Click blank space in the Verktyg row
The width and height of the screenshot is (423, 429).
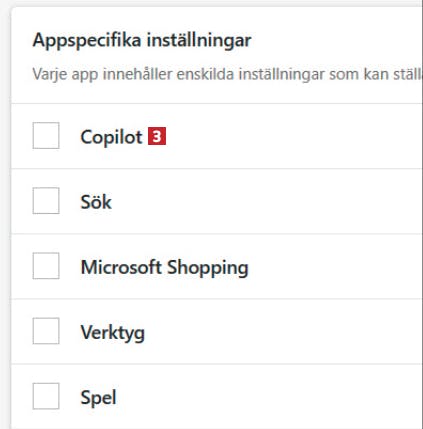click(x=283, y=331)
